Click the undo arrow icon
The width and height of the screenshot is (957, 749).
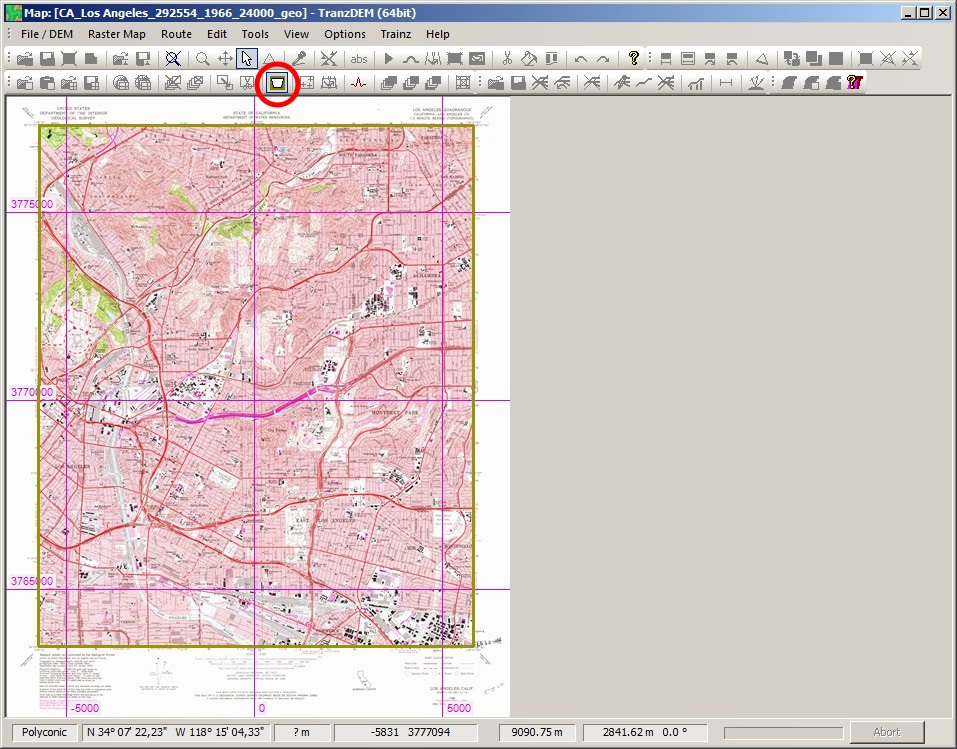581,59
